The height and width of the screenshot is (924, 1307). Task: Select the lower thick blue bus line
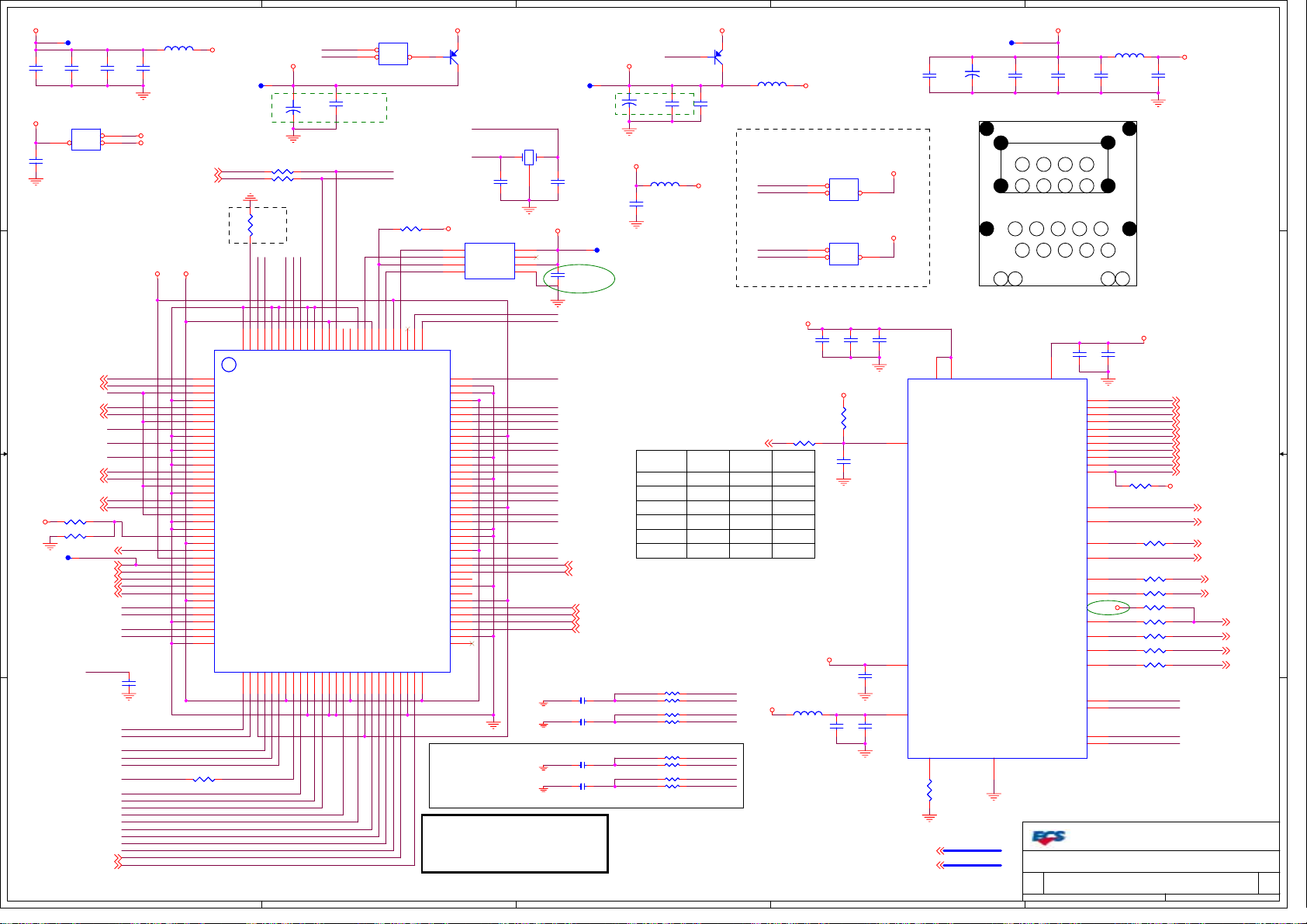click(972, 865)
